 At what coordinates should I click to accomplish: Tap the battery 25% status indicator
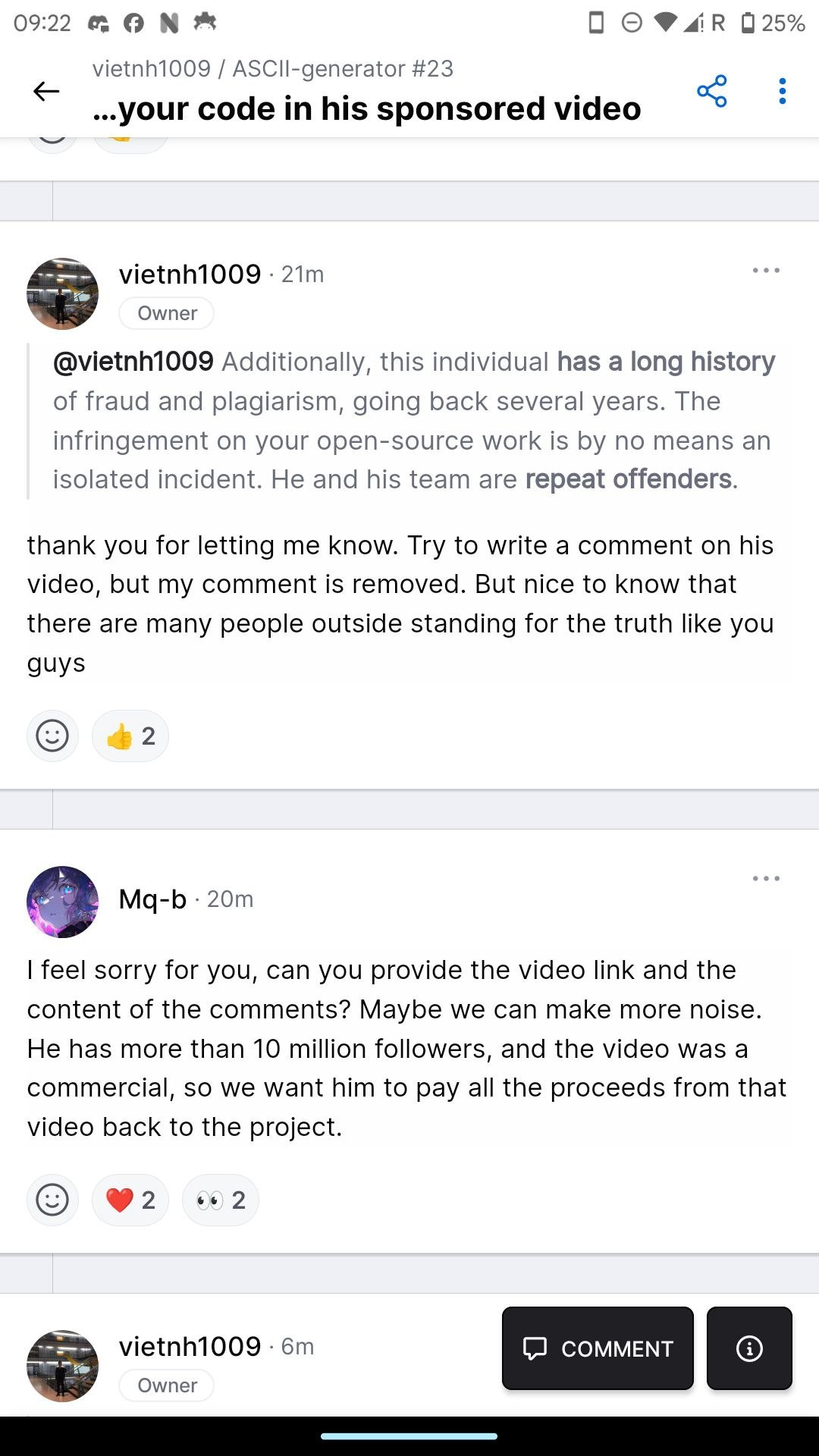[x=772, y=23]
